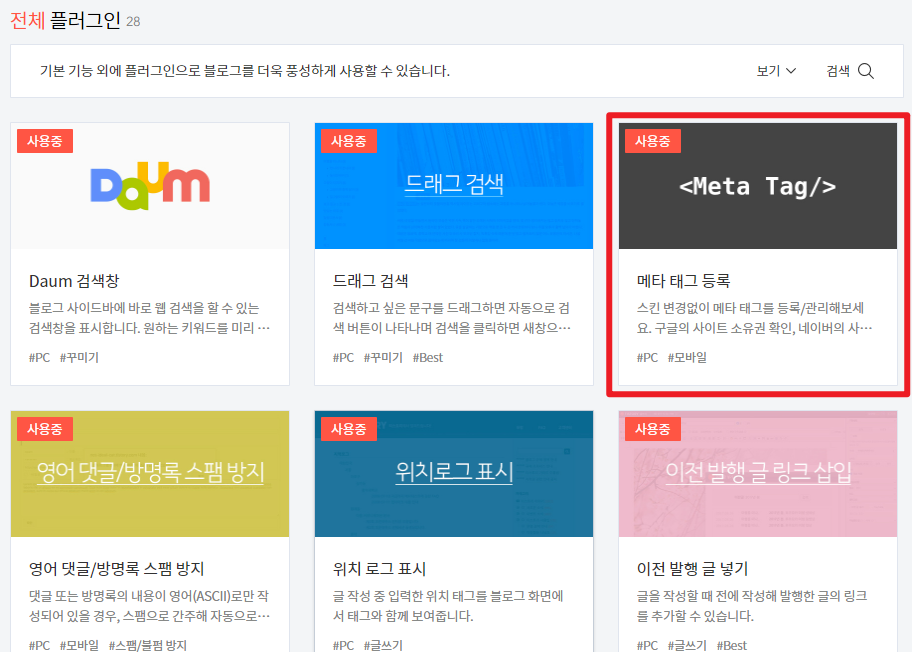The image size is (912, 652).
Task: Click 사용중 badge on 이전 발행 글 card
Action: [653, 429]
